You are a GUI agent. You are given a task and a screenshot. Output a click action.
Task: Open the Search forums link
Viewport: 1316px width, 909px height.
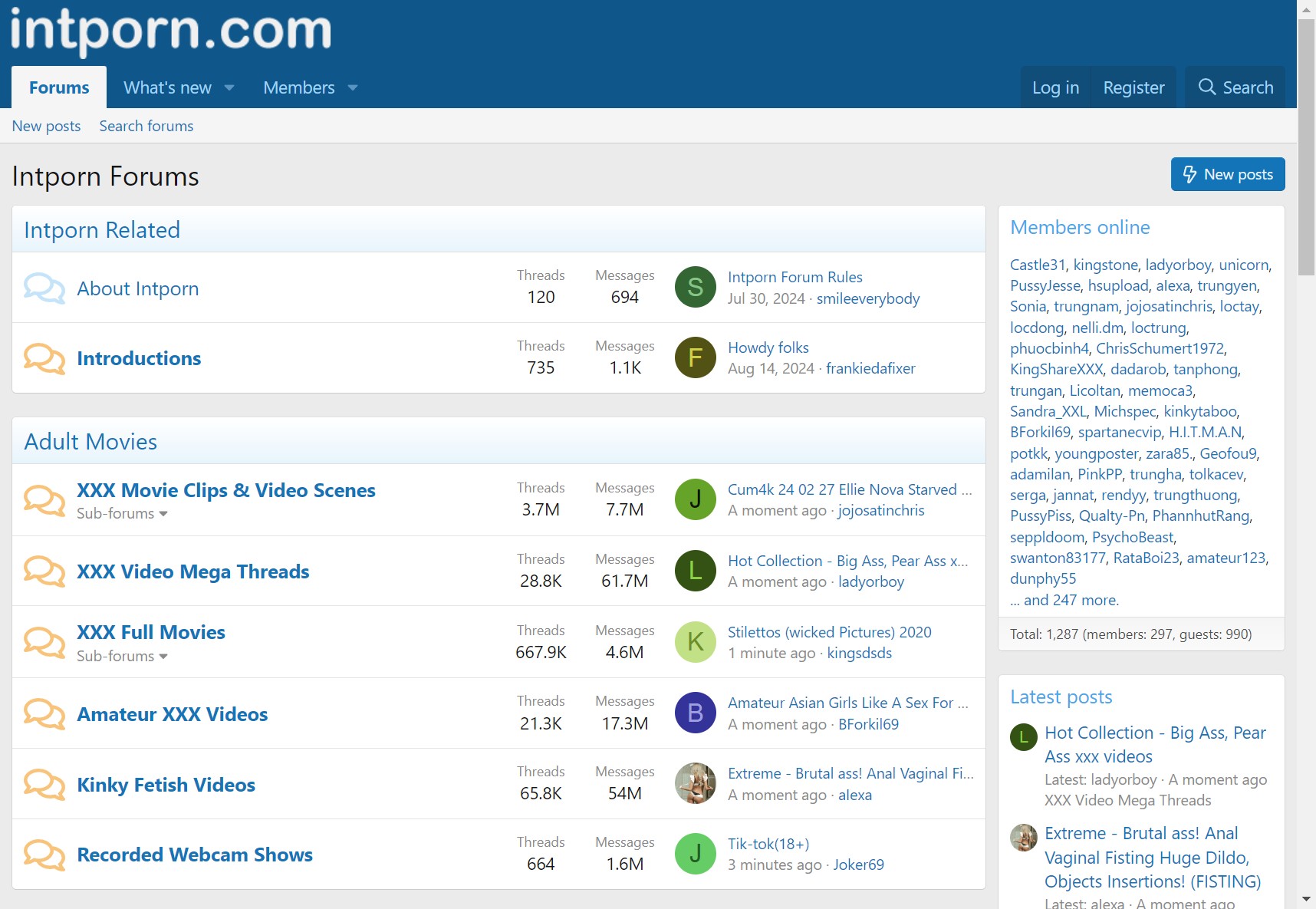pyautogui.click(x=146, y=126)
